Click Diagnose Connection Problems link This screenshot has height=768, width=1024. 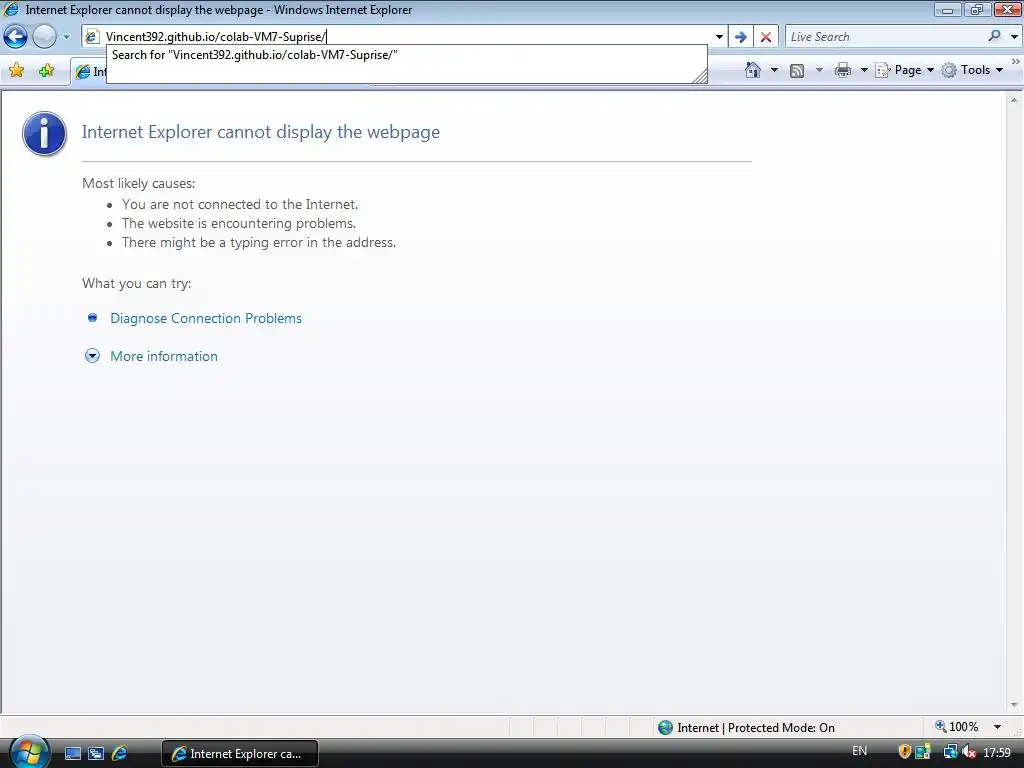click(x=206, y=318)
